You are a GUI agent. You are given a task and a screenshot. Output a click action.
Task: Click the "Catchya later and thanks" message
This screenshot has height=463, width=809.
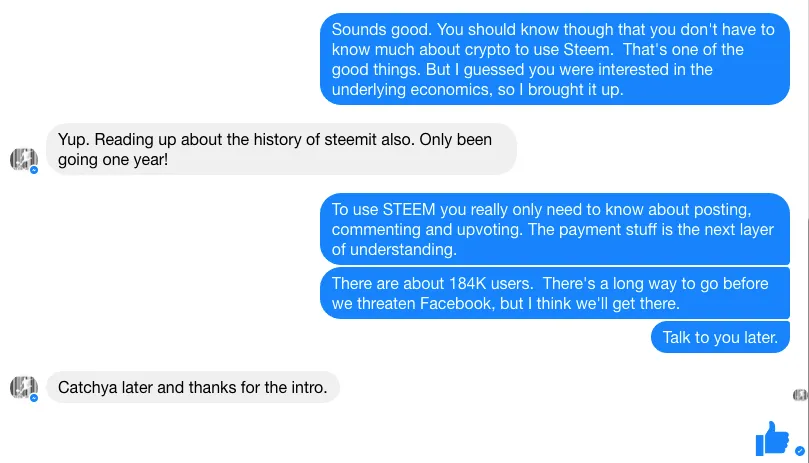tap(193, 387)
